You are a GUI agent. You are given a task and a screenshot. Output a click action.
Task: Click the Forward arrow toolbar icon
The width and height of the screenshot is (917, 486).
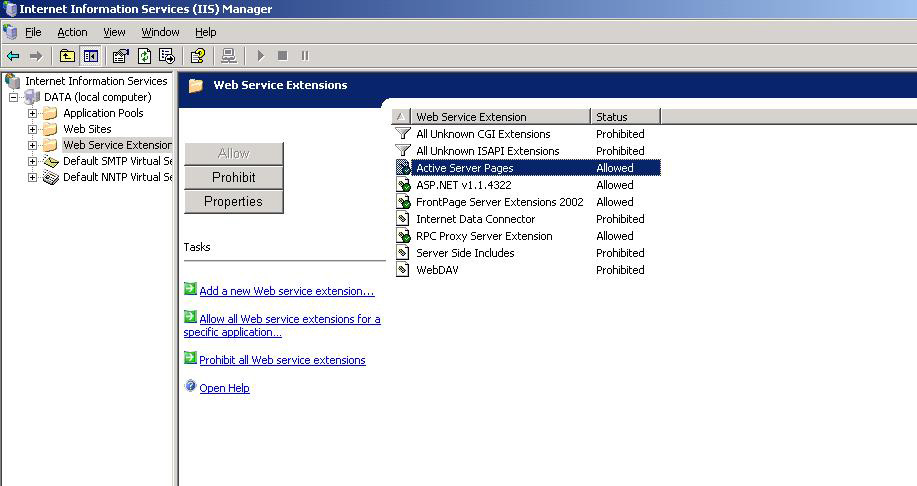(36, 56)
